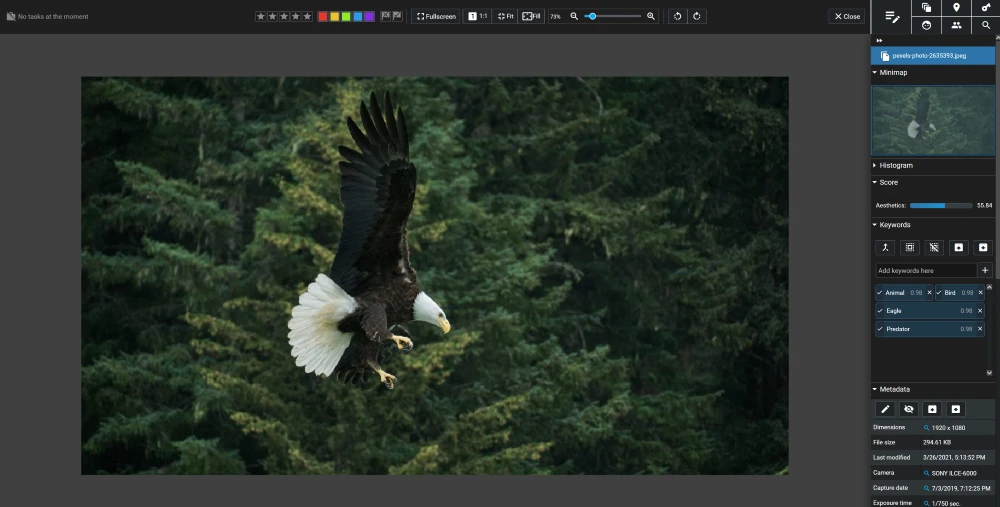This screenshot has width=1000, height=507.
Task: Adjust the zoom level slider
Action: pyautogui.click(x=612, y=17)
